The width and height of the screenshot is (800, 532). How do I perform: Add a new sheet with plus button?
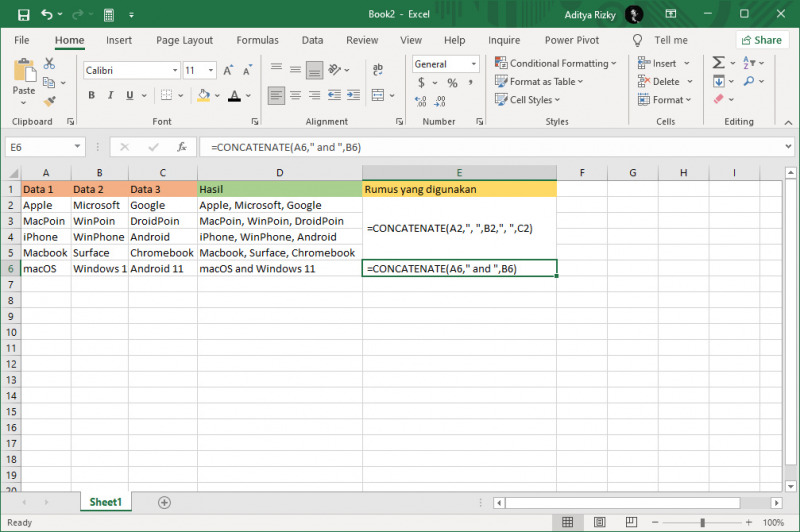pyautogui.click(x=164, y=502)
